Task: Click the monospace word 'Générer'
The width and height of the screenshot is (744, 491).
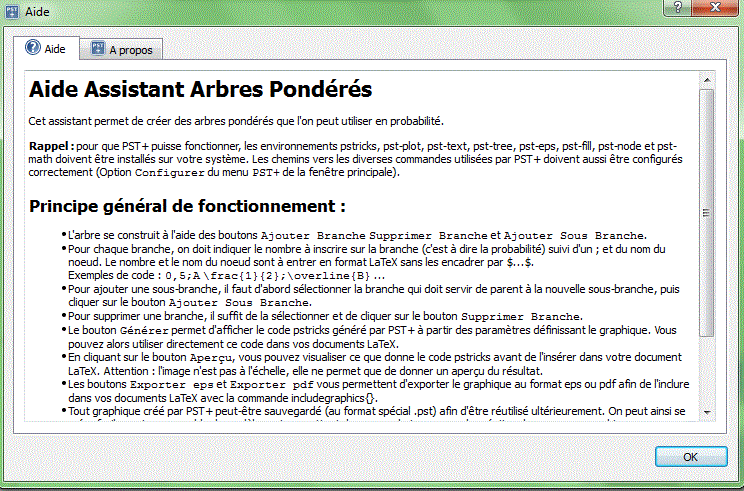Action: [144, 331]
